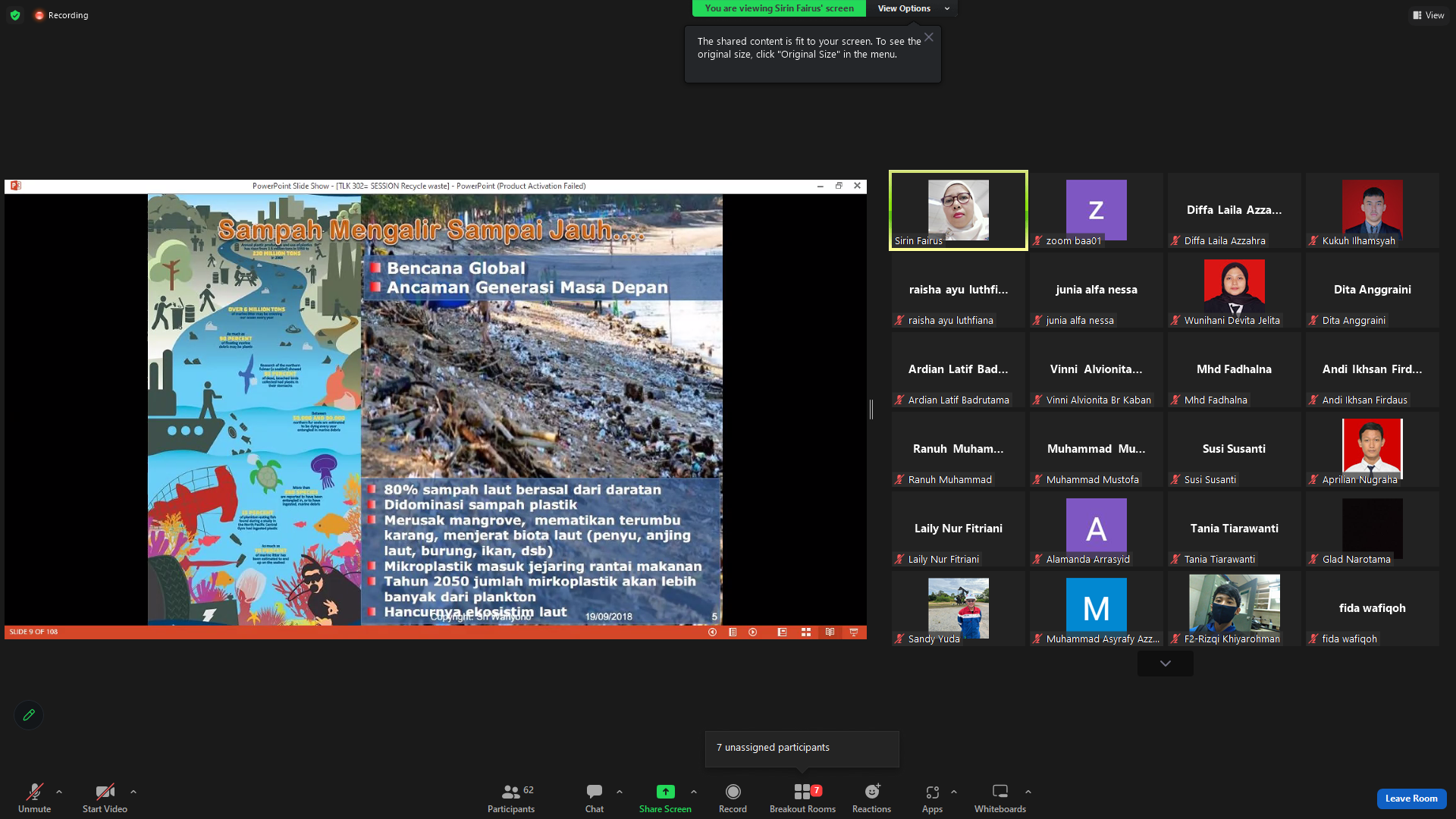Select Glad Narotama participant tile
Viewport: 1456px width, 819px height.
1373,529
